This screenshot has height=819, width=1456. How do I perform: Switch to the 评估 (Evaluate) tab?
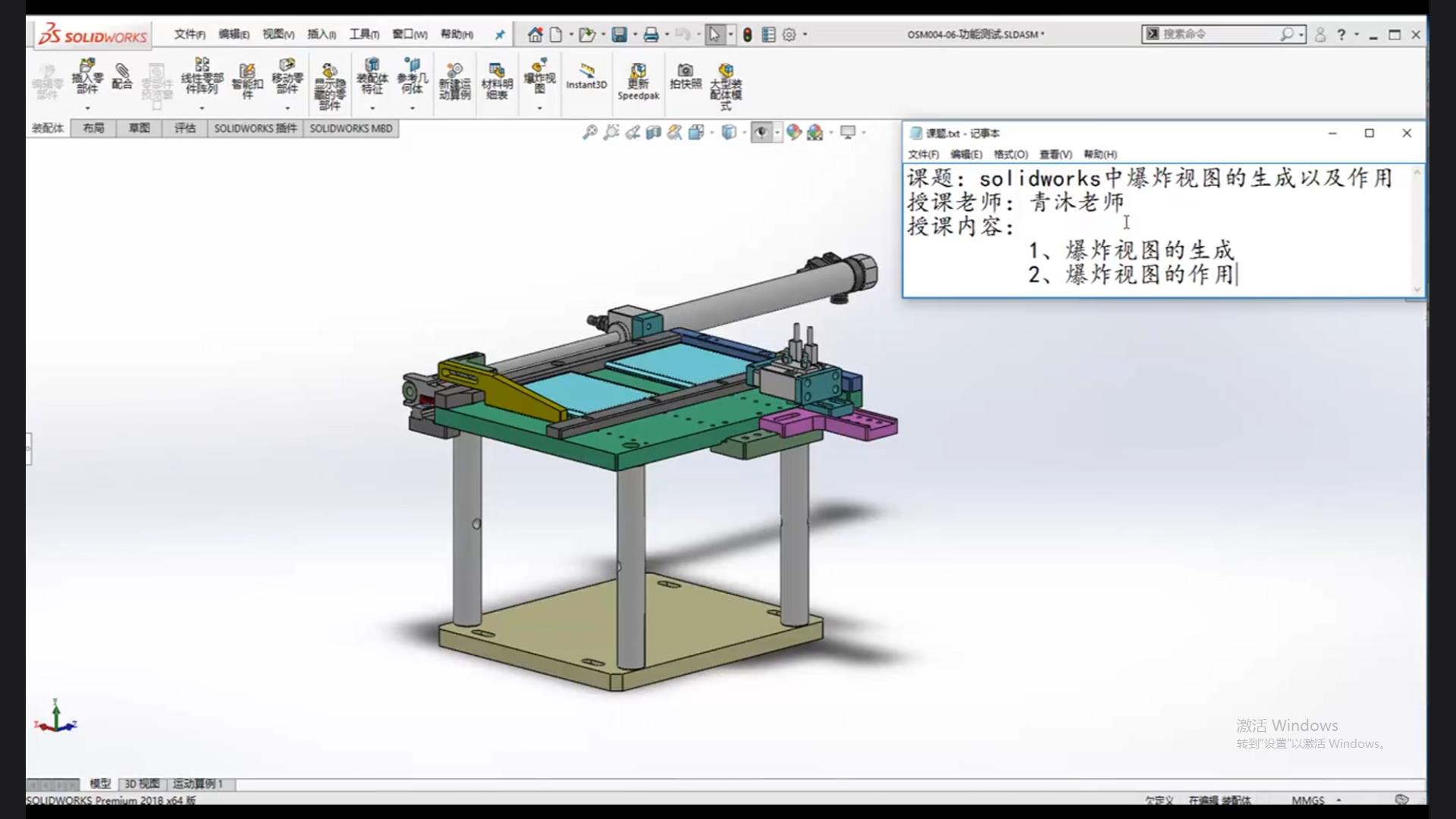[185, 128]
